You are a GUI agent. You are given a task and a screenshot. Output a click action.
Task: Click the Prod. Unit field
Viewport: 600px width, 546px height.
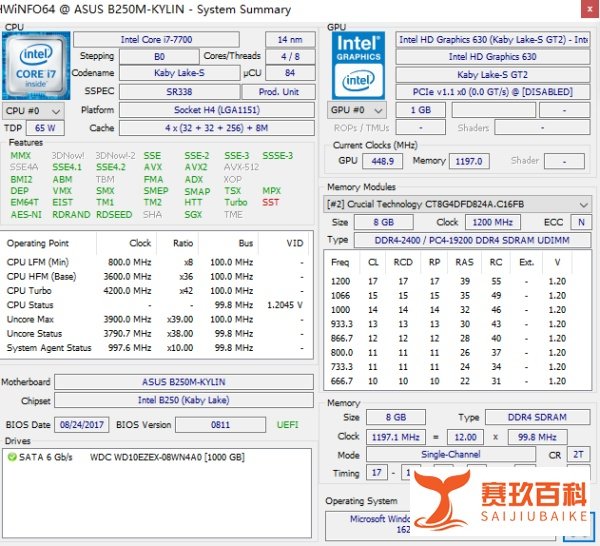[x=279, y=92]
